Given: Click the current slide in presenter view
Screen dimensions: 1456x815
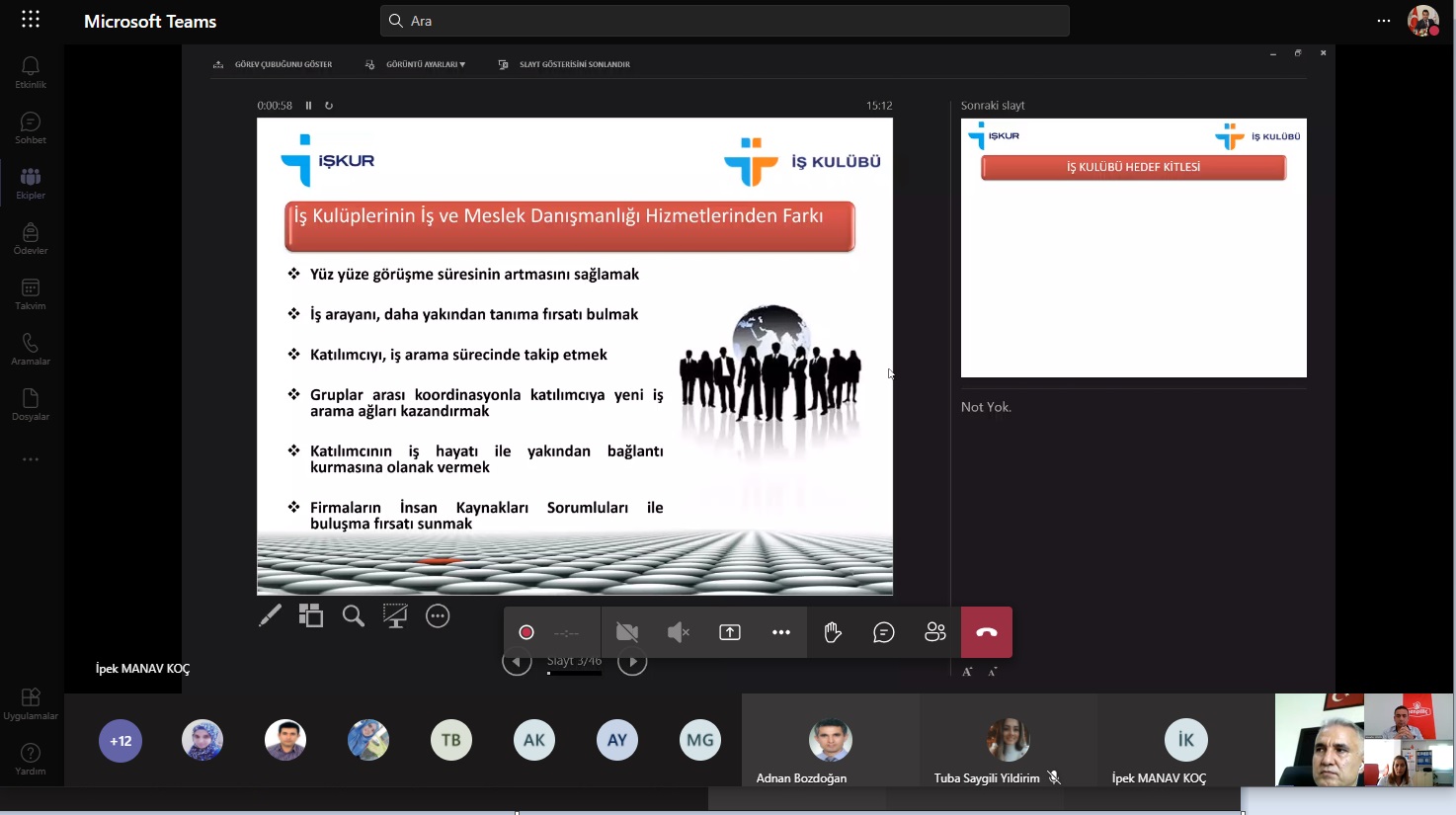Looking at the screenshot, I should click(575, 357).
